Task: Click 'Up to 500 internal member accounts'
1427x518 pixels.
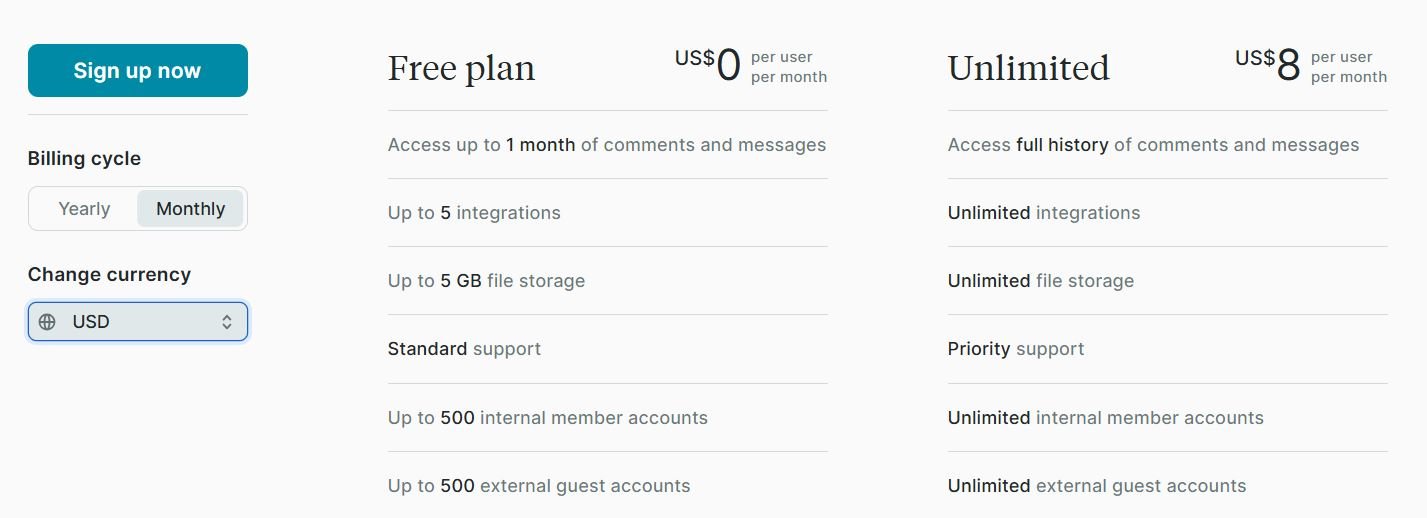Action: [x=548, y=418]
